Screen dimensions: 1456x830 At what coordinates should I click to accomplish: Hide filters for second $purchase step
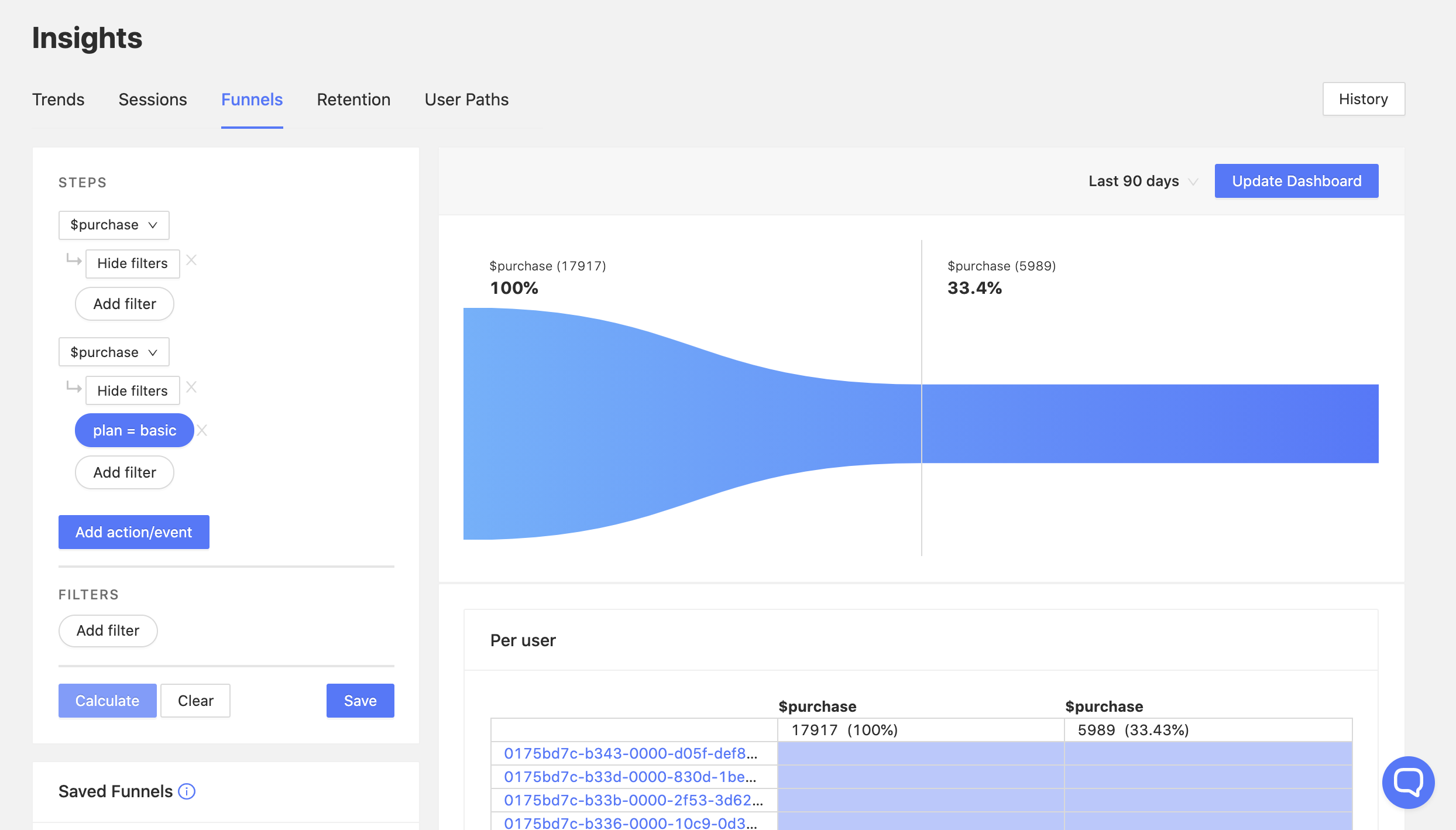coord(132,390)
